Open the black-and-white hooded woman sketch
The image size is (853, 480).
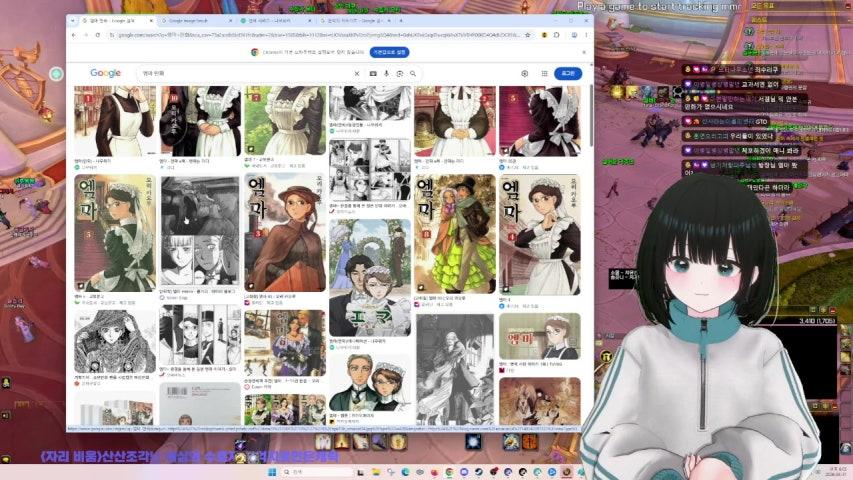point(115,342)
